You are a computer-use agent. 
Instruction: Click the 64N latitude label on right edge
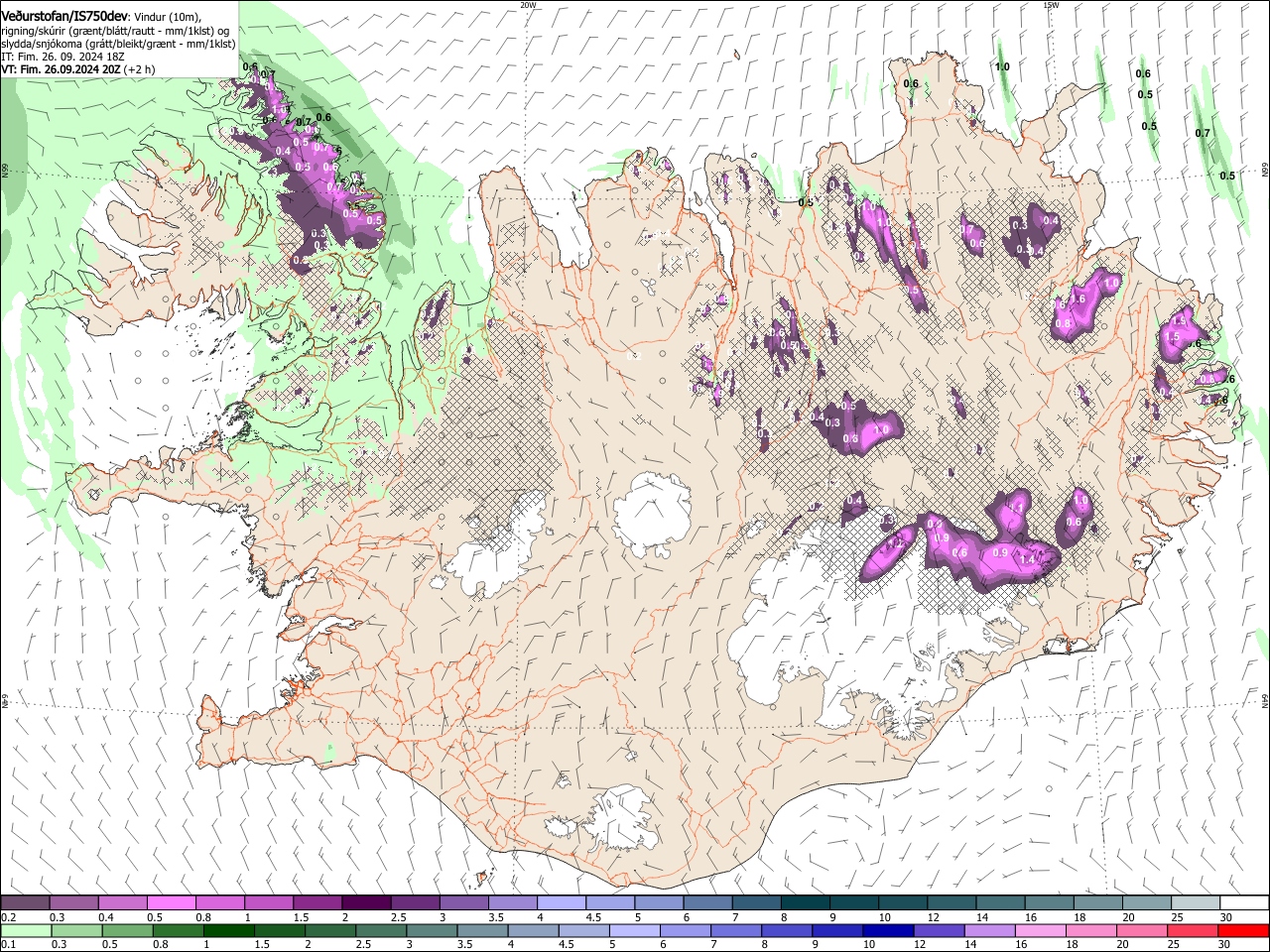click(1265, 701)
